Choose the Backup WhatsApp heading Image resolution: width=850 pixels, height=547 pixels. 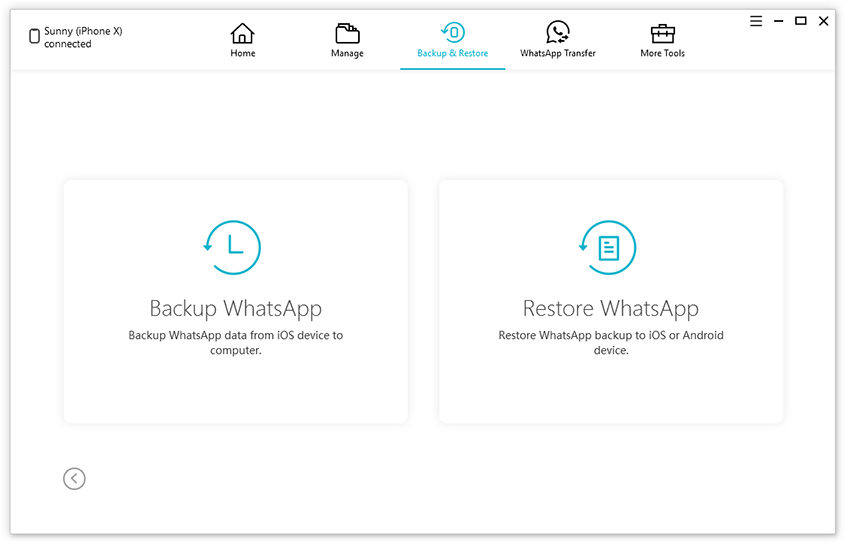pos(236,308)
